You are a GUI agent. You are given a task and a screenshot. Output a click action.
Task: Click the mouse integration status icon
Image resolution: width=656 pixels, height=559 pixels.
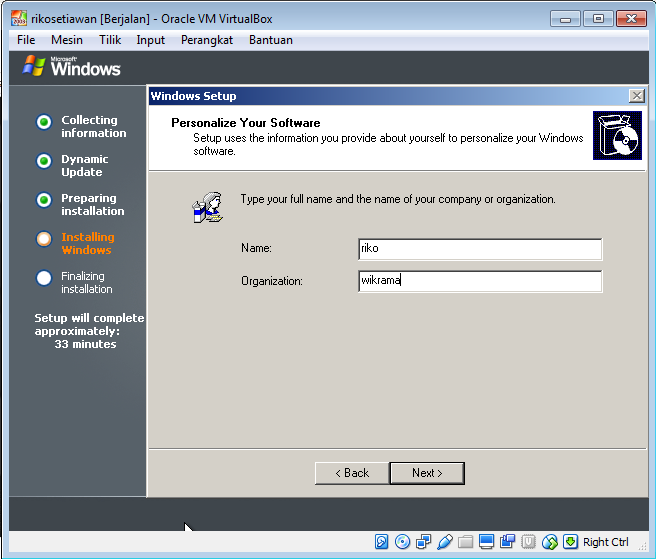click(550, 541)
